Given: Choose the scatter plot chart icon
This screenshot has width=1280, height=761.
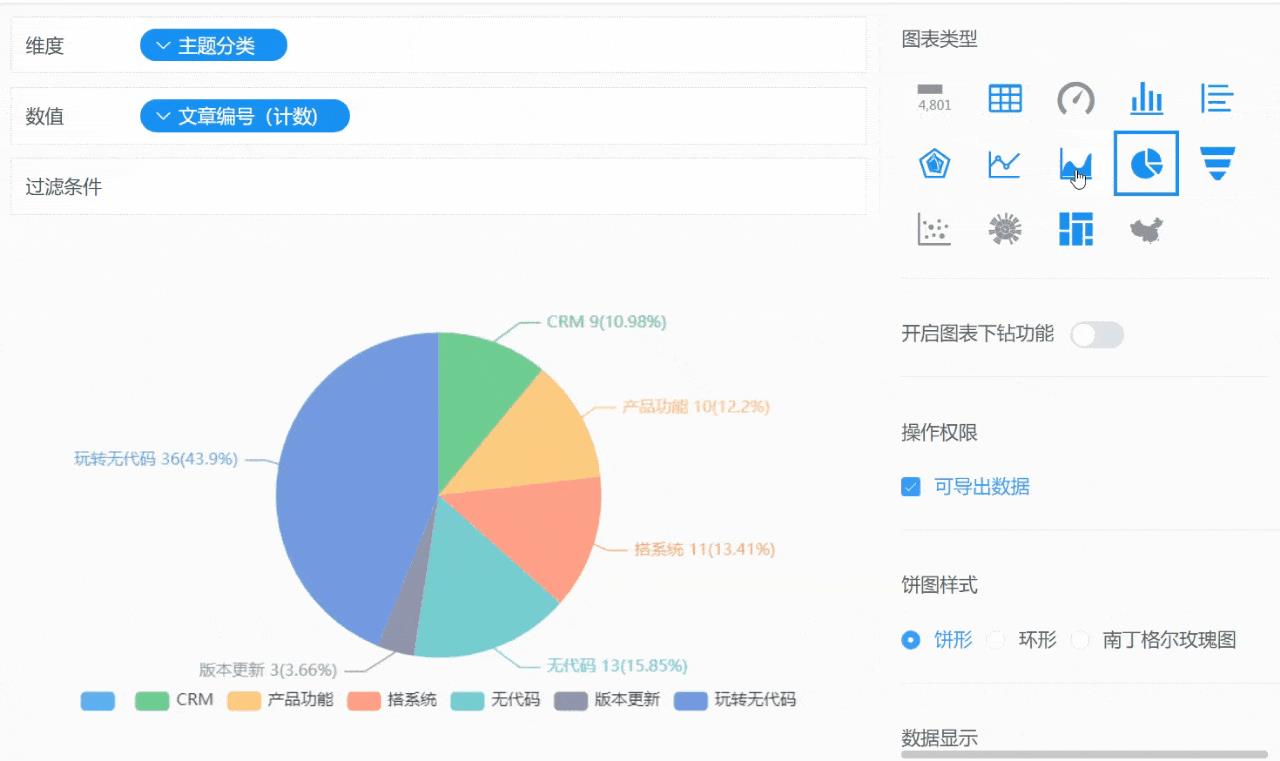Looking at the screenshot, I should pyautogui.click(x=934, y=229).
